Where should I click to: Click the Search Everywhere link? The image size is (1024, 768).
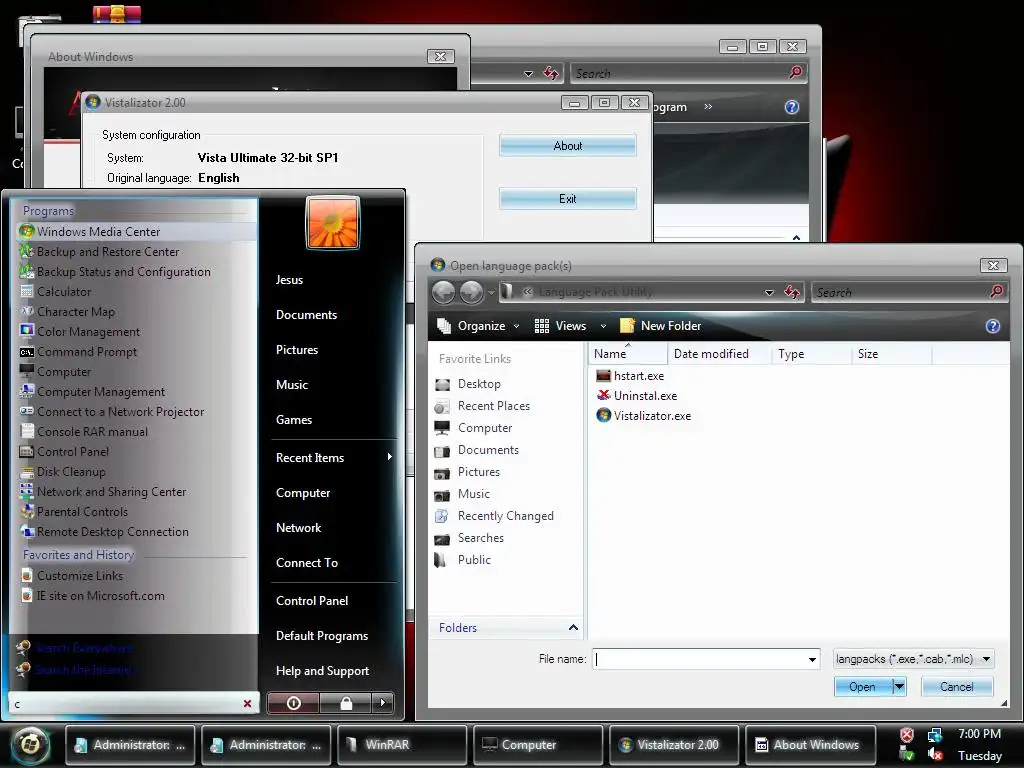coord(84,648)
